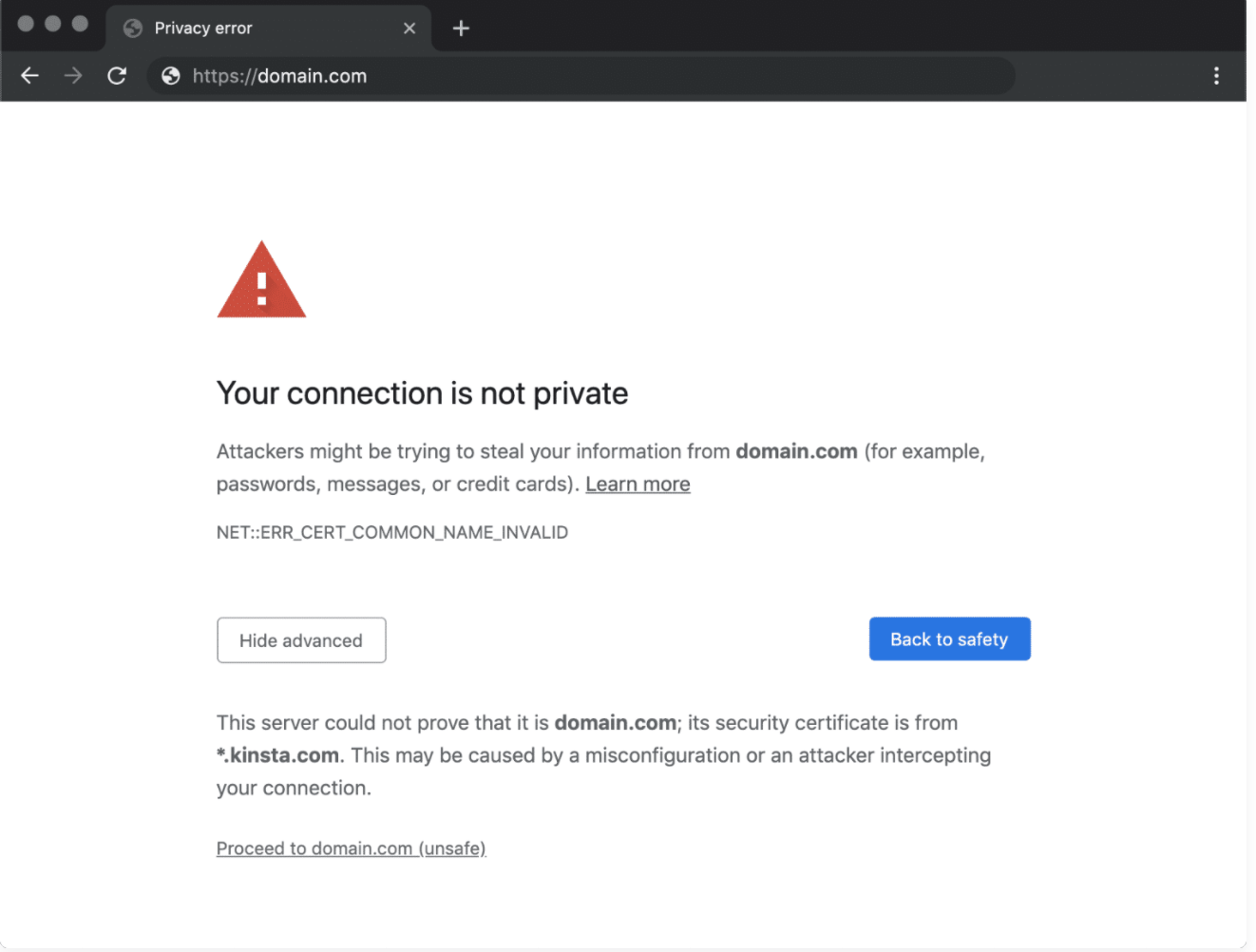The height and width of the screenshot is (952, 1256).
Task: Open the Chrome three-dot menu
Action: (x=1216, y=76)
